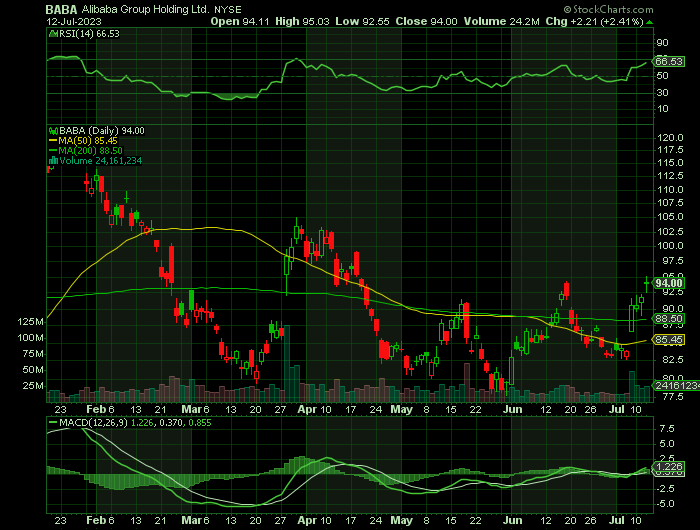
Task: Click the 88.50 MA(200) price tag
Action: [x=668, y=319]
